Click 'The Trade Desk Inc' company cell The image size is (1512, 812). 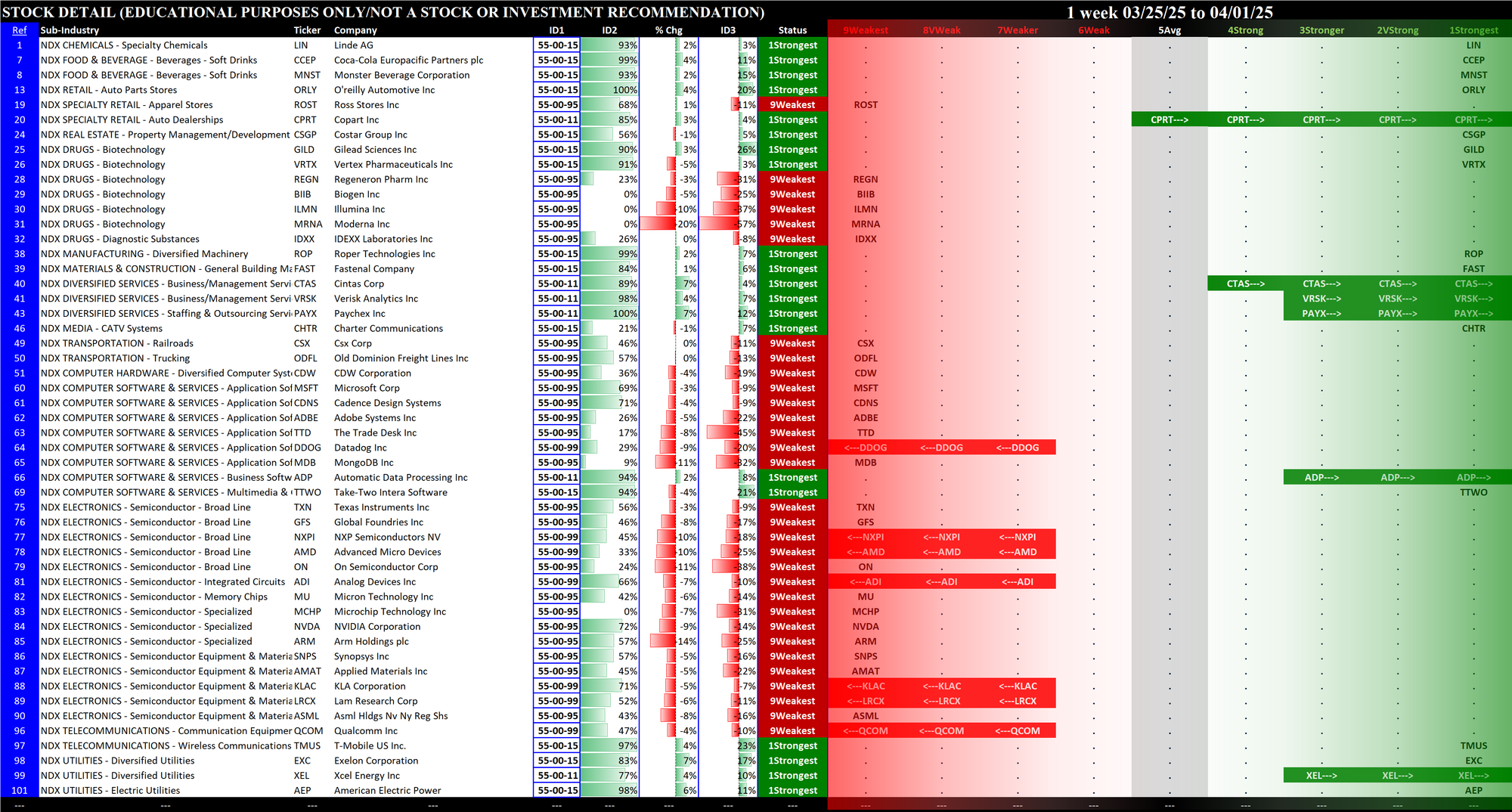click(x=376, y=433)
